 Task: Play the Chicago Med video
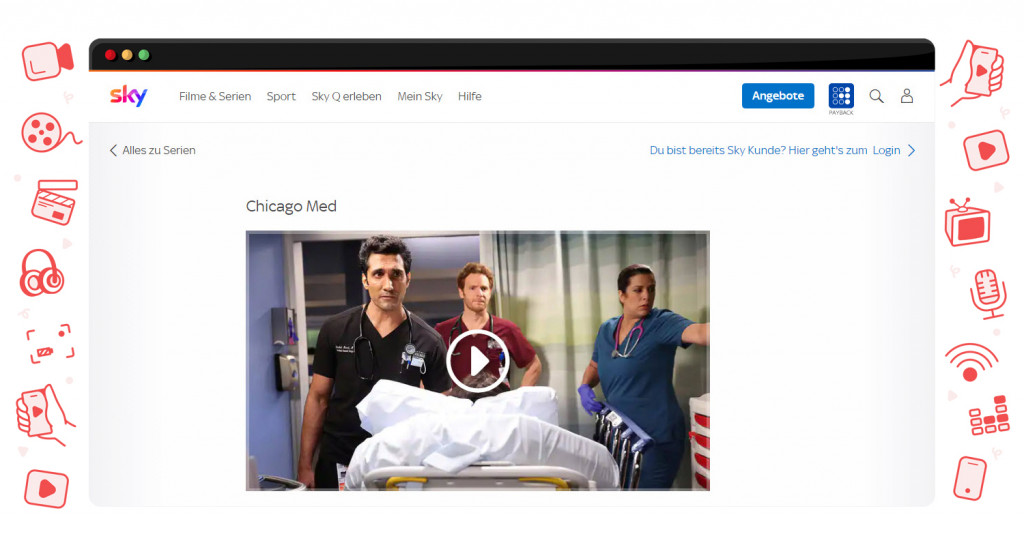pyautogui.click(x=477, y=361)
